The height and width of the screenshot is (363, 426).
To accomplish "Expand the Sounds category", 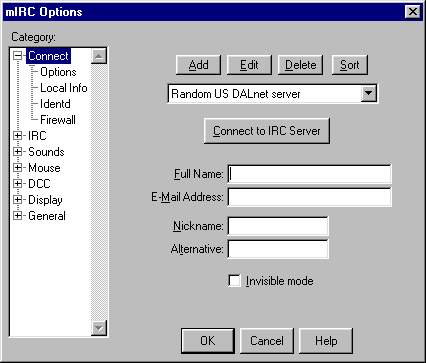I will pos(18,152).
